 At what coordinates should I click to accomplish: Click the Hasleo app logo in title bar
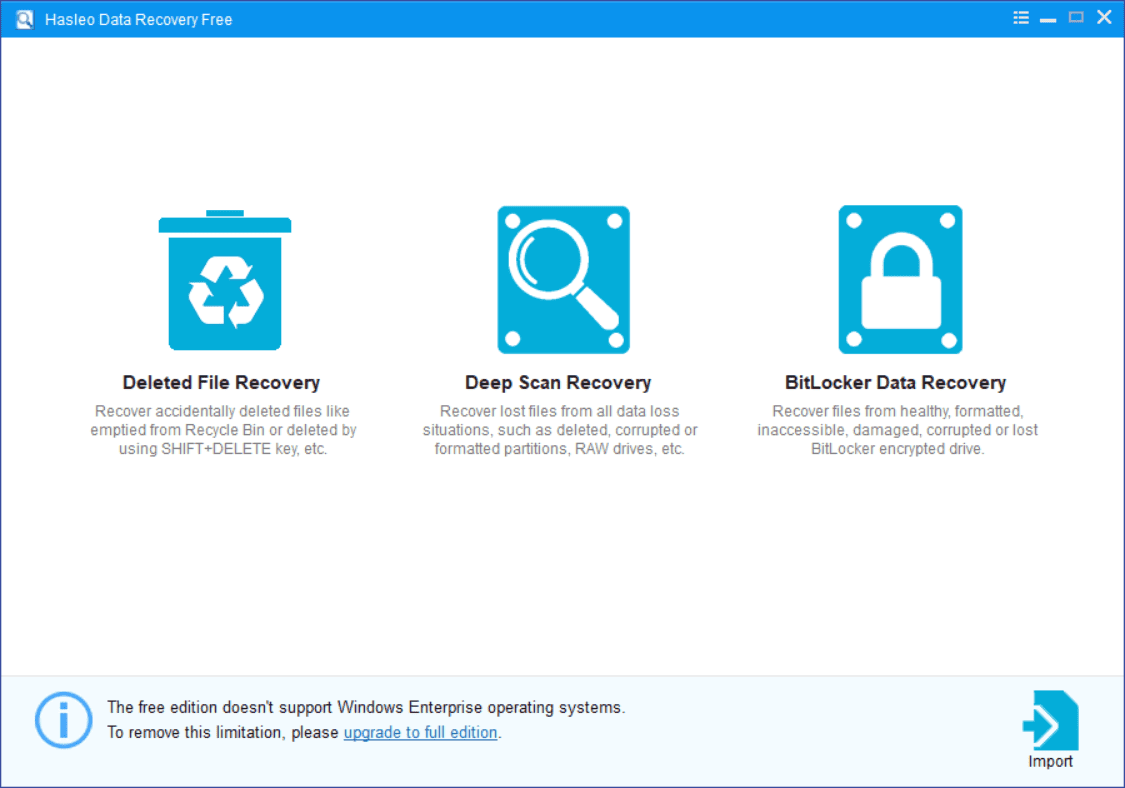tap(24, 19)
